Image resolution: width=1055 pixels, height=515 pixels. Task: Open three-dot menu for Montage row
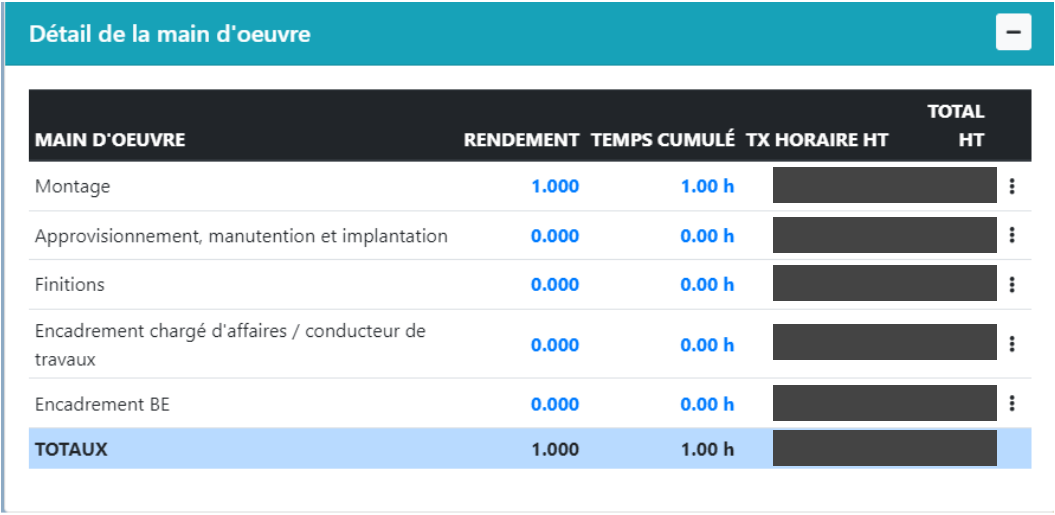coord(1012,186)
